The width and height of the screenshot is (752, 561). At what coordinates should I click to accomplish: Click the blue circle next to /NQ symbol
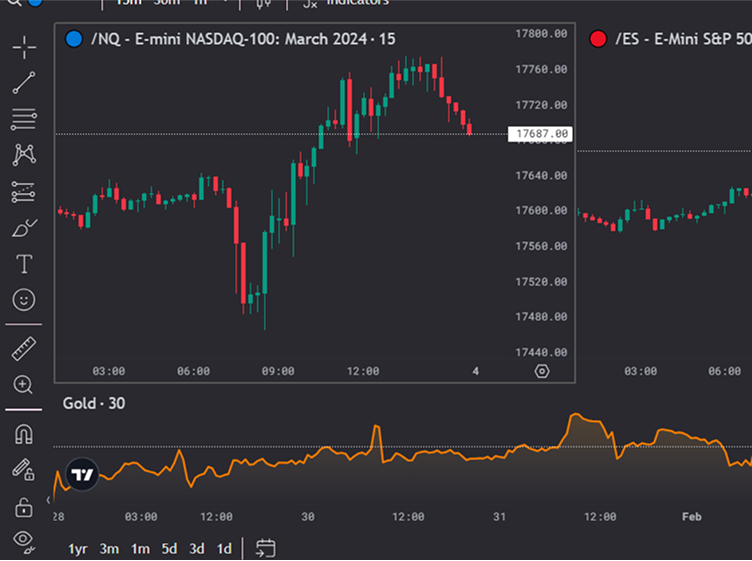pos(74,39)
